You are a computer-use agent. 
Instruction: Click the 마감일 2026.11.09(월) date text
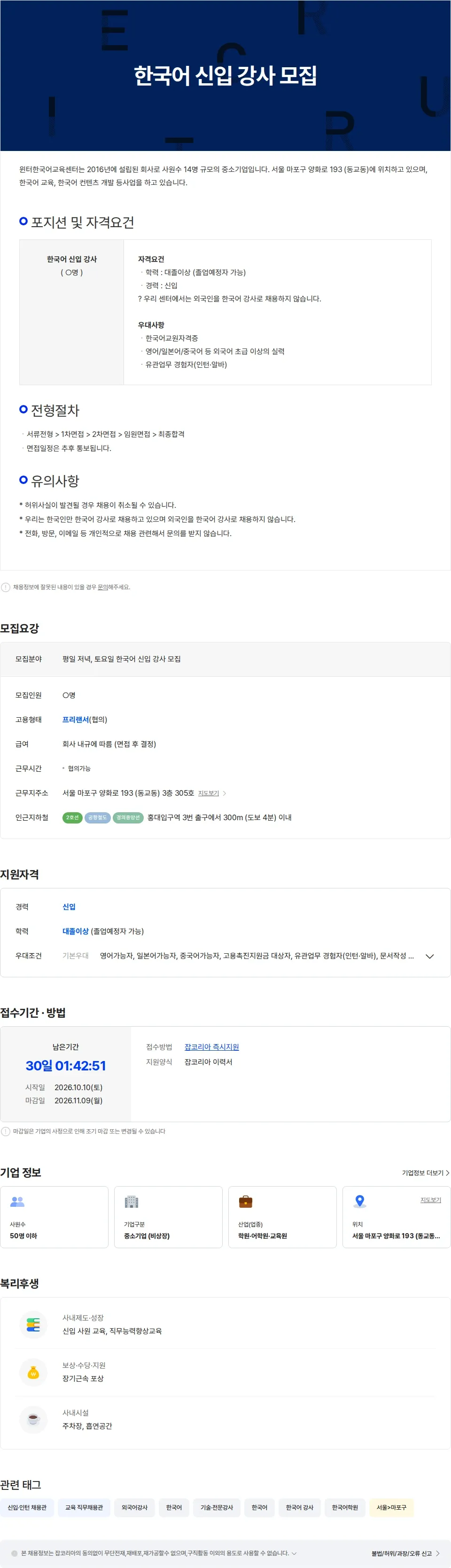(x=78, y=1101)
